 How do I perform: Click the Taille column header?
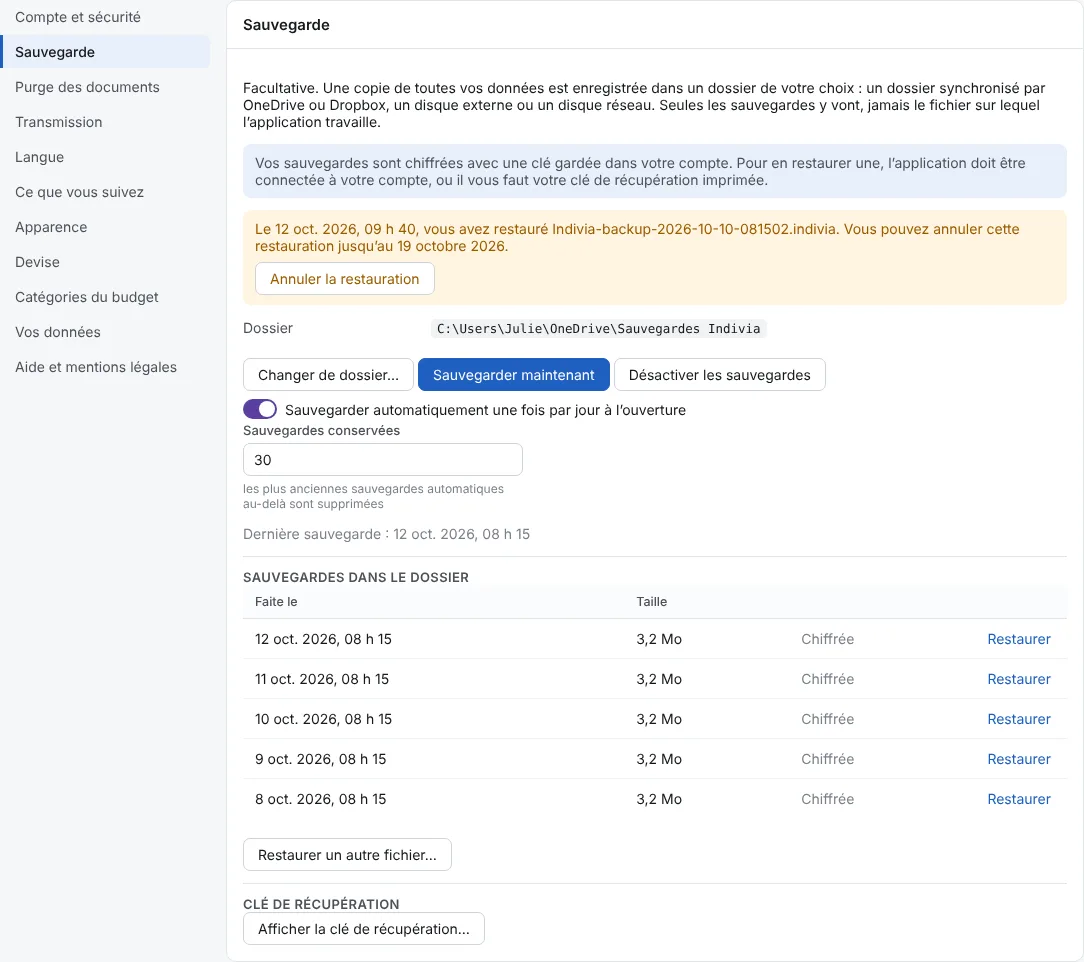pyautogui.click(x=652, y=602)
